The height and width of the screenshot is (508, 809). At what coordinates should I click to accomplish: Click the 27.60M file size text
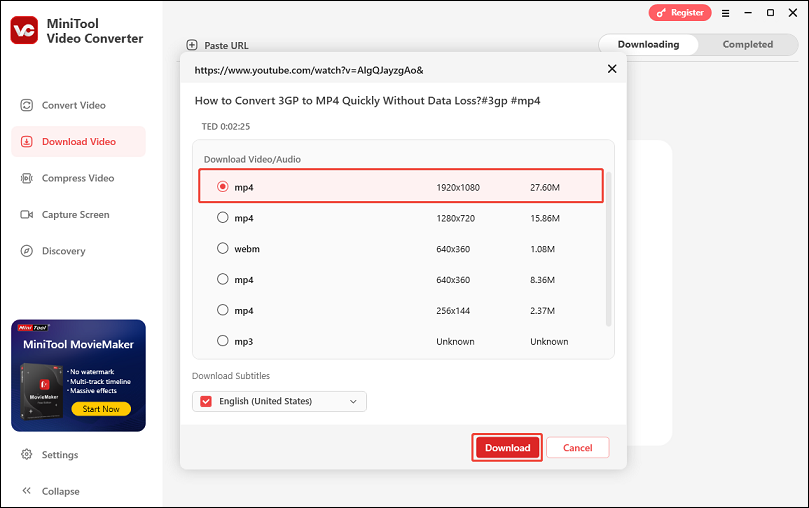pyautogui.click(x=545, y=187)
